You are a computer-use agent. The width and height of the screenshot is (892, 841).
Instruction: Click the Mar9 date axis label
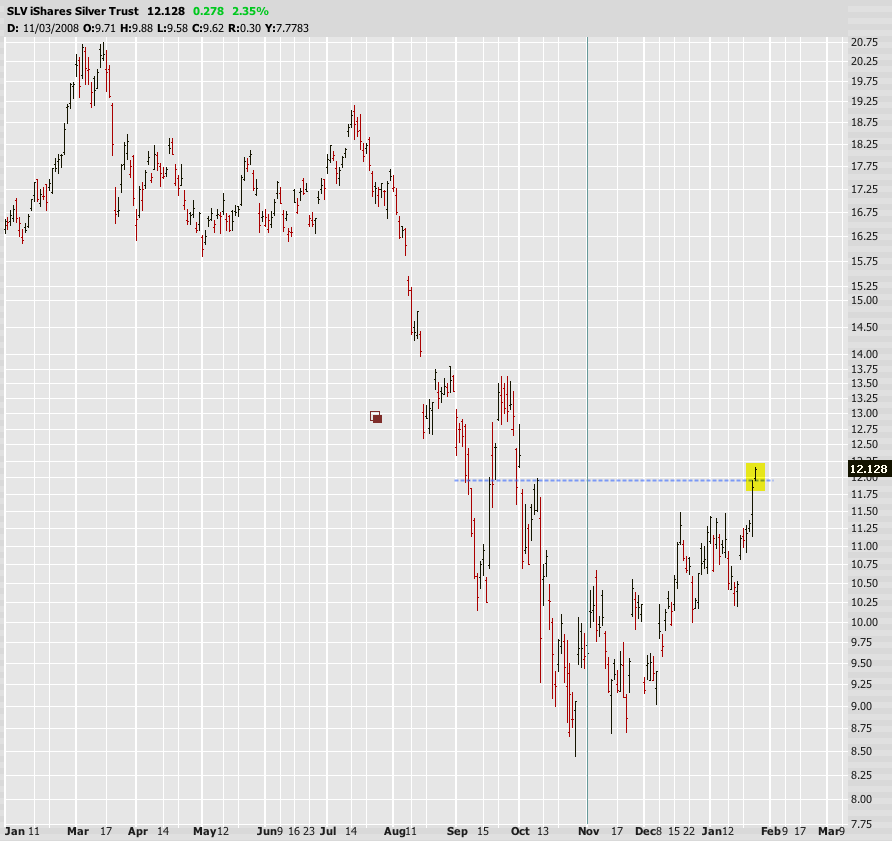[x=831, y=831]
